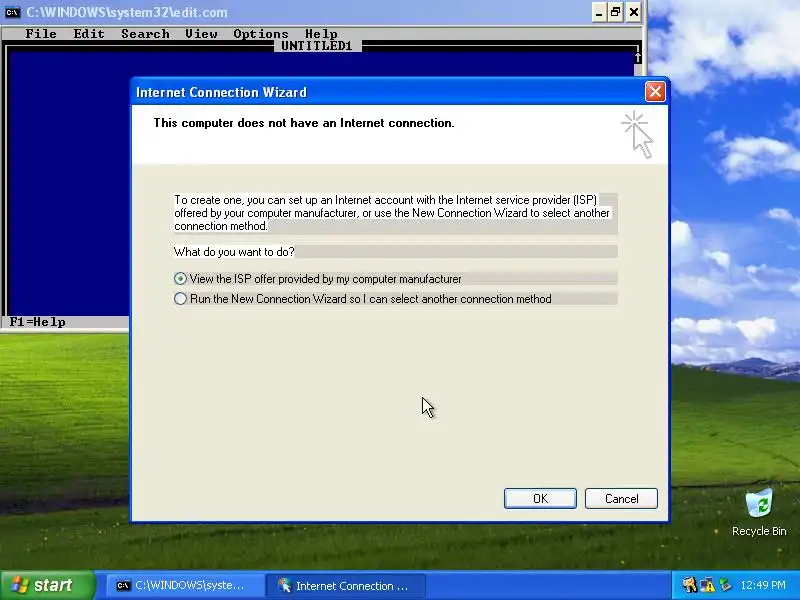Click OK in Internet Connection Wizard

540,498
